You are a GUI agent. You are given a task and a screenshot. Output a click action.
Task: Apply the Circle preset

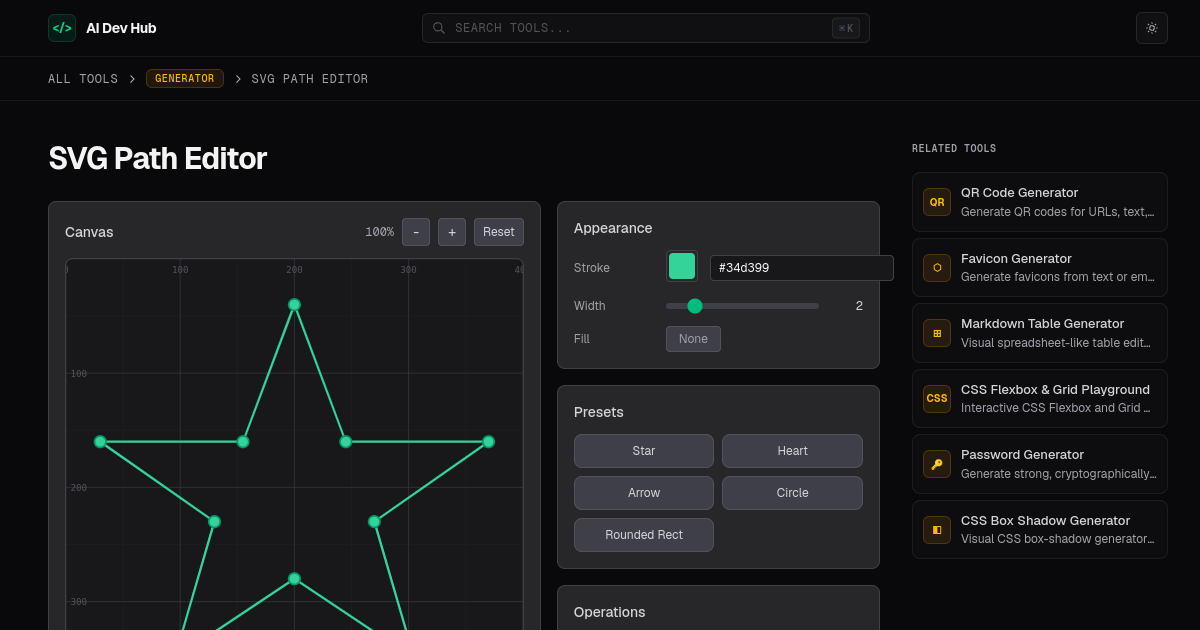click(x=792, y=493)
